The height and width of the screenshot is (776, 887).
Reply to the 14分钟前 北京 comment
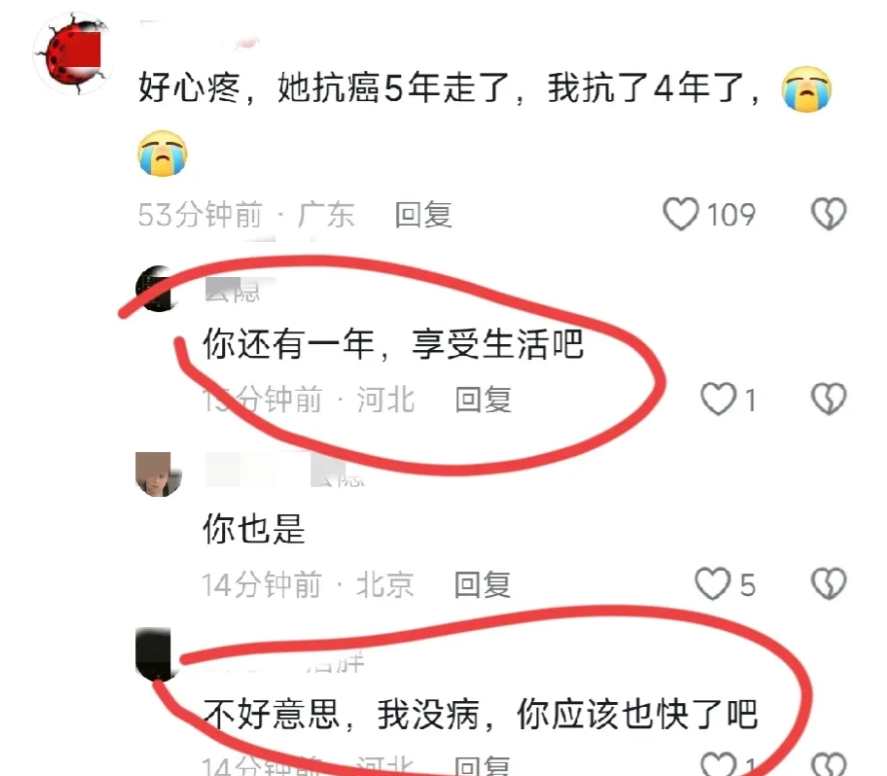pos(483,584)
